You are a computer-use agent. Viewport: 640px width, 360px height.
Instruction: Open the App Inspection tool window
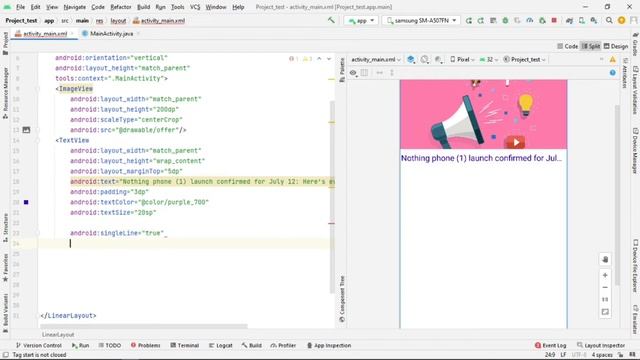pos(329,345)
